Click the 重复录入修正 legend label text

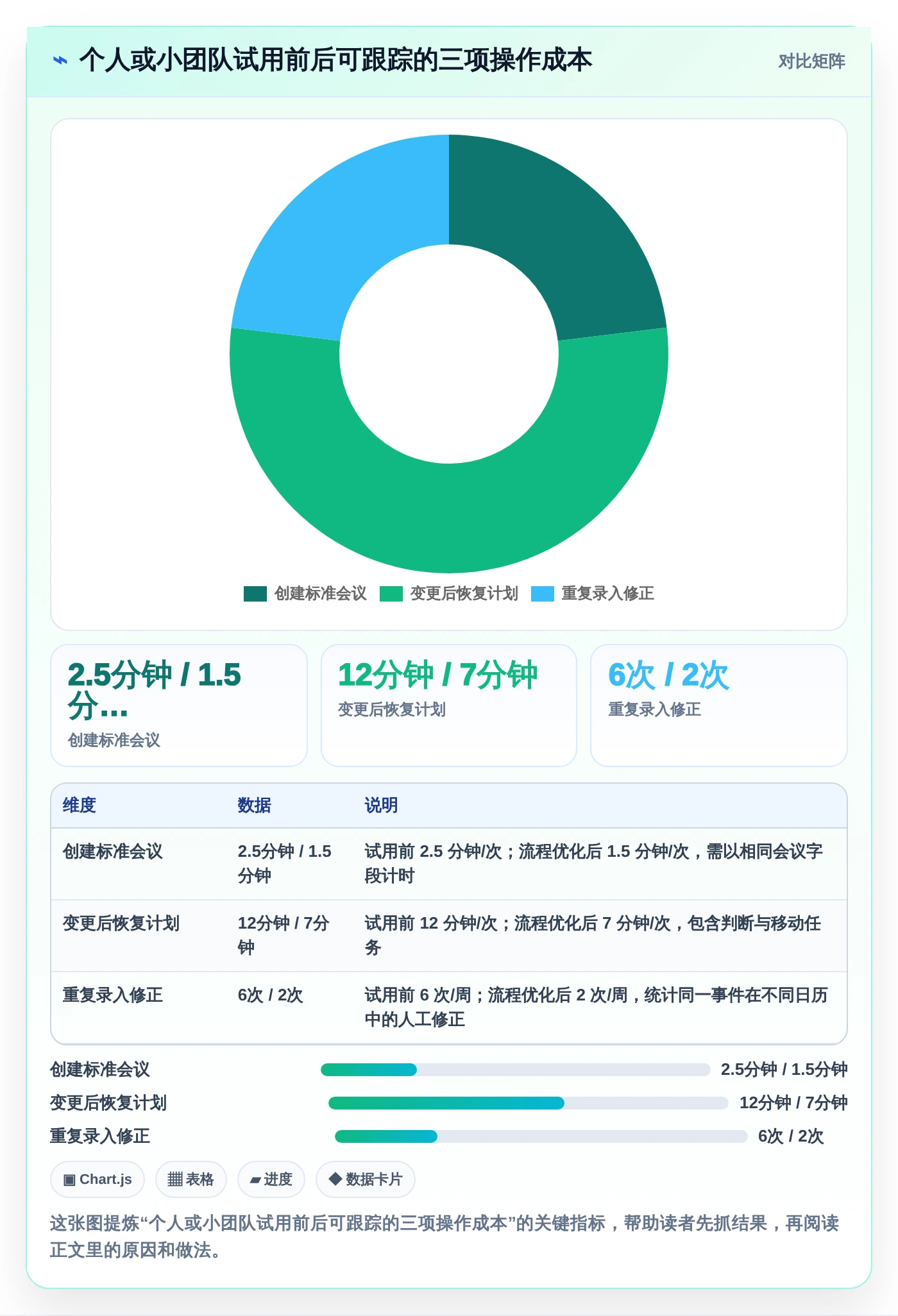click(x=608, y=594)
